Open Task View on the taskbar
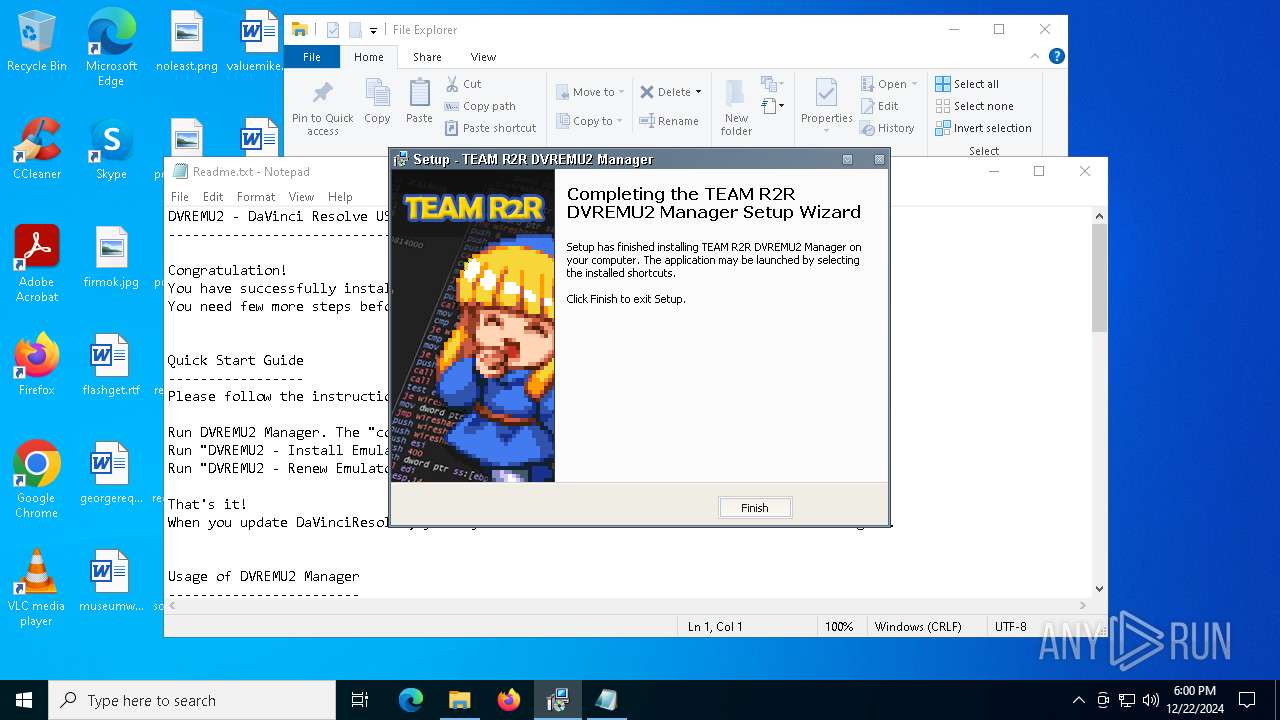The height and width of the screenshot is (720, 1280). 360,700
